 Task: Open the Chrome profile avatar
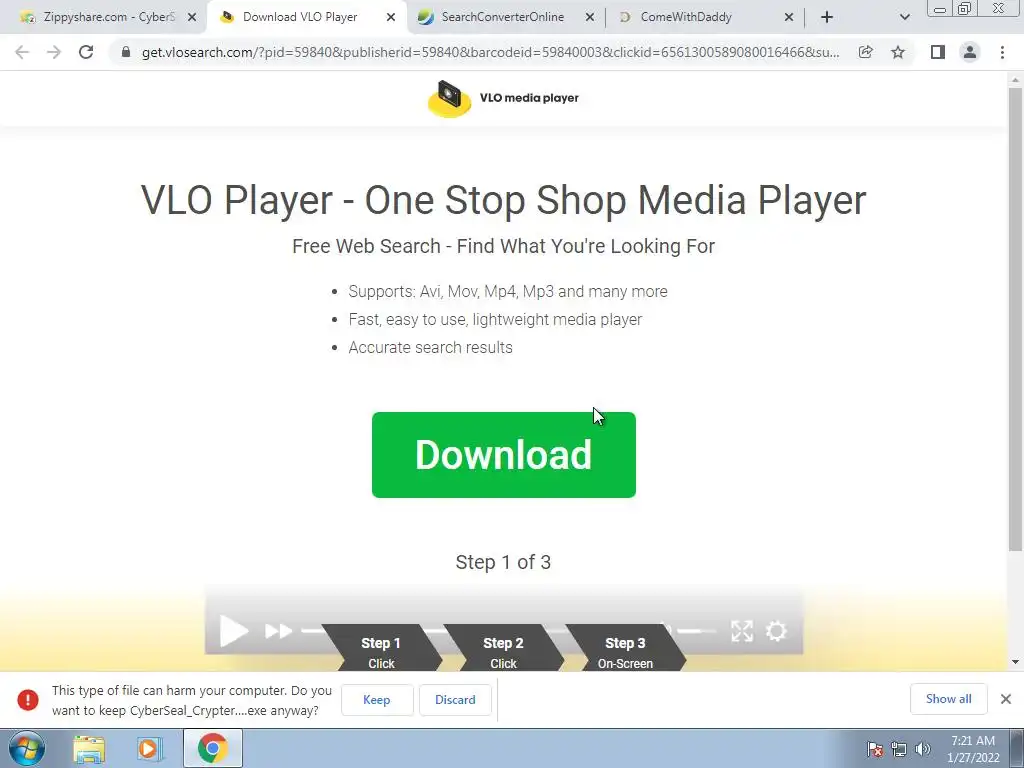tap(970, 52)
